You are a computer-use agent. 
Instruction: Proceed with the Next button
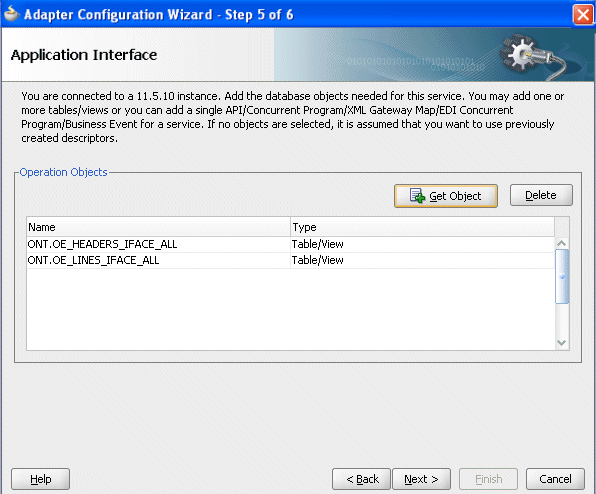point(421,479)
